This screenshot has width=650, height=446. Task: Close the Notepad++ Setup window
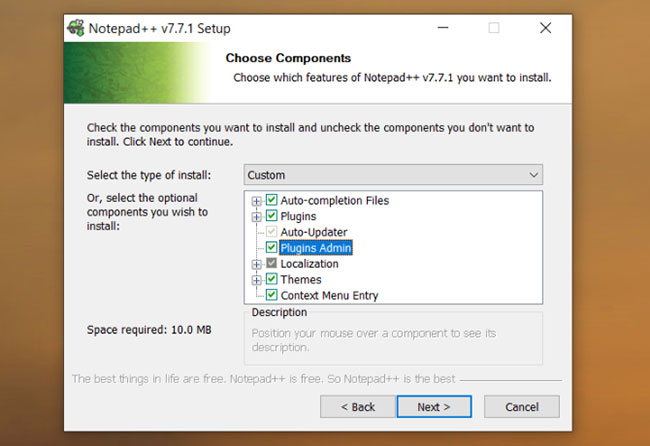(x=546, y=28)
